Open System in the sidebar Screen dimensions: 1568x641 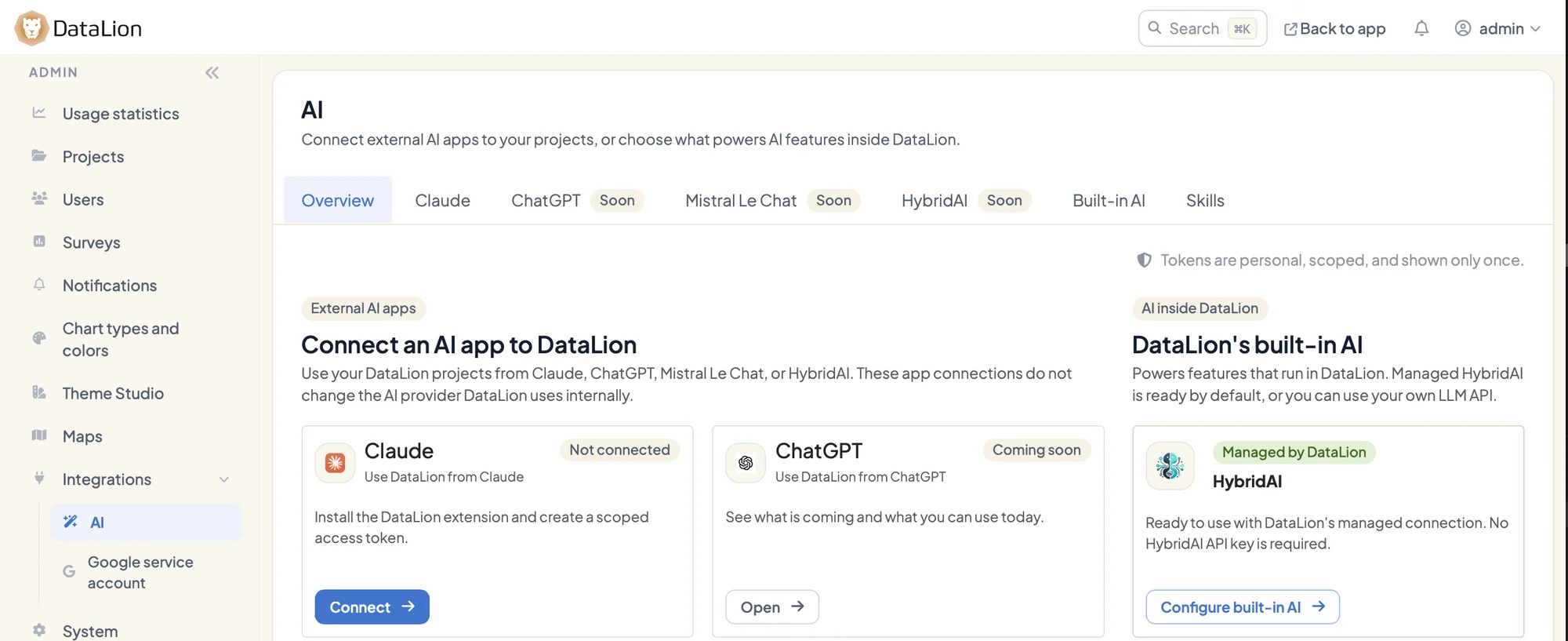coord(90,631)
